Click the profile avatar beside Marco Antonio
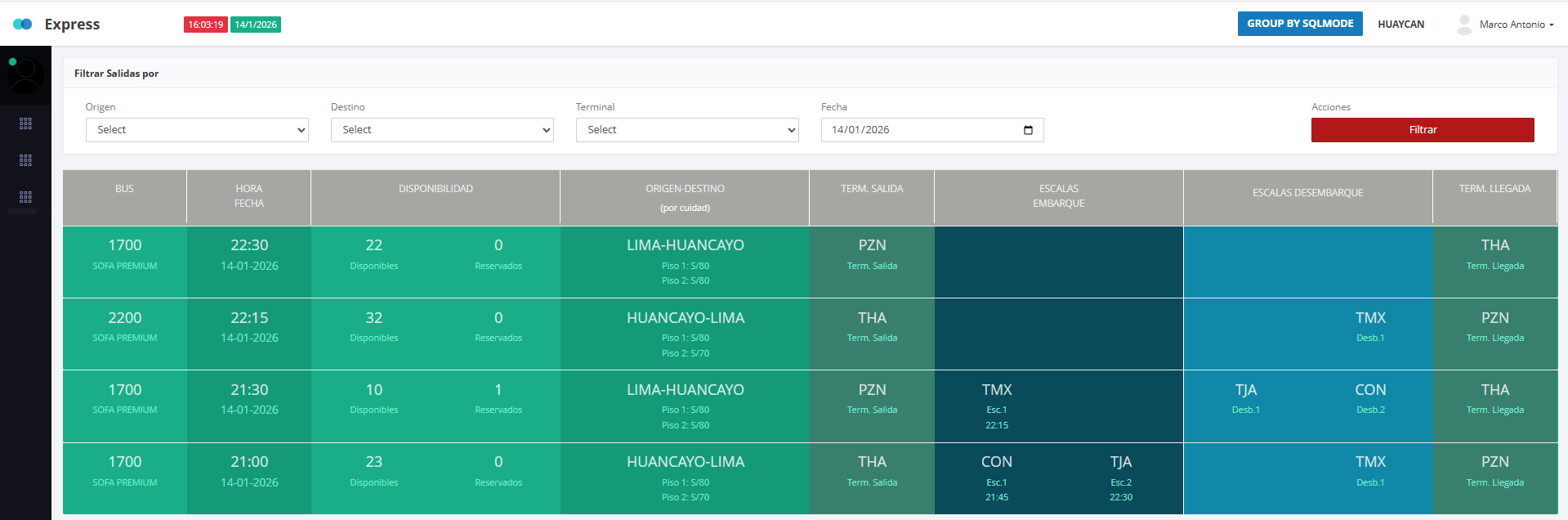The height and width of the screenshot is (520, 1568). (x=1463, y=25)
